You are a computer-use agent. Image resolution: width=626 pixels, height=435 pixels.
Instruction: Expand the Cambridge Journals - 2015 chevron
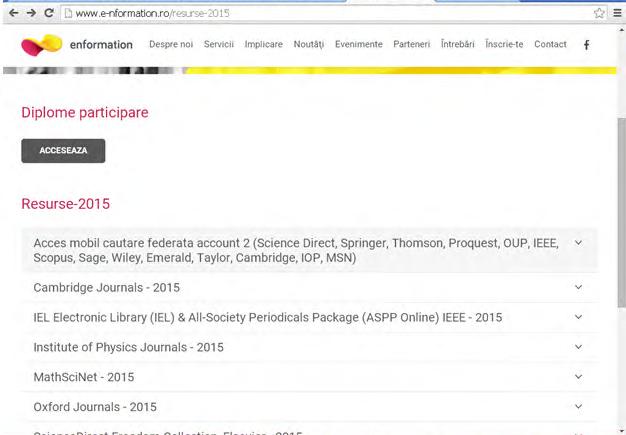pyautogui.click(x=578, y=287)
